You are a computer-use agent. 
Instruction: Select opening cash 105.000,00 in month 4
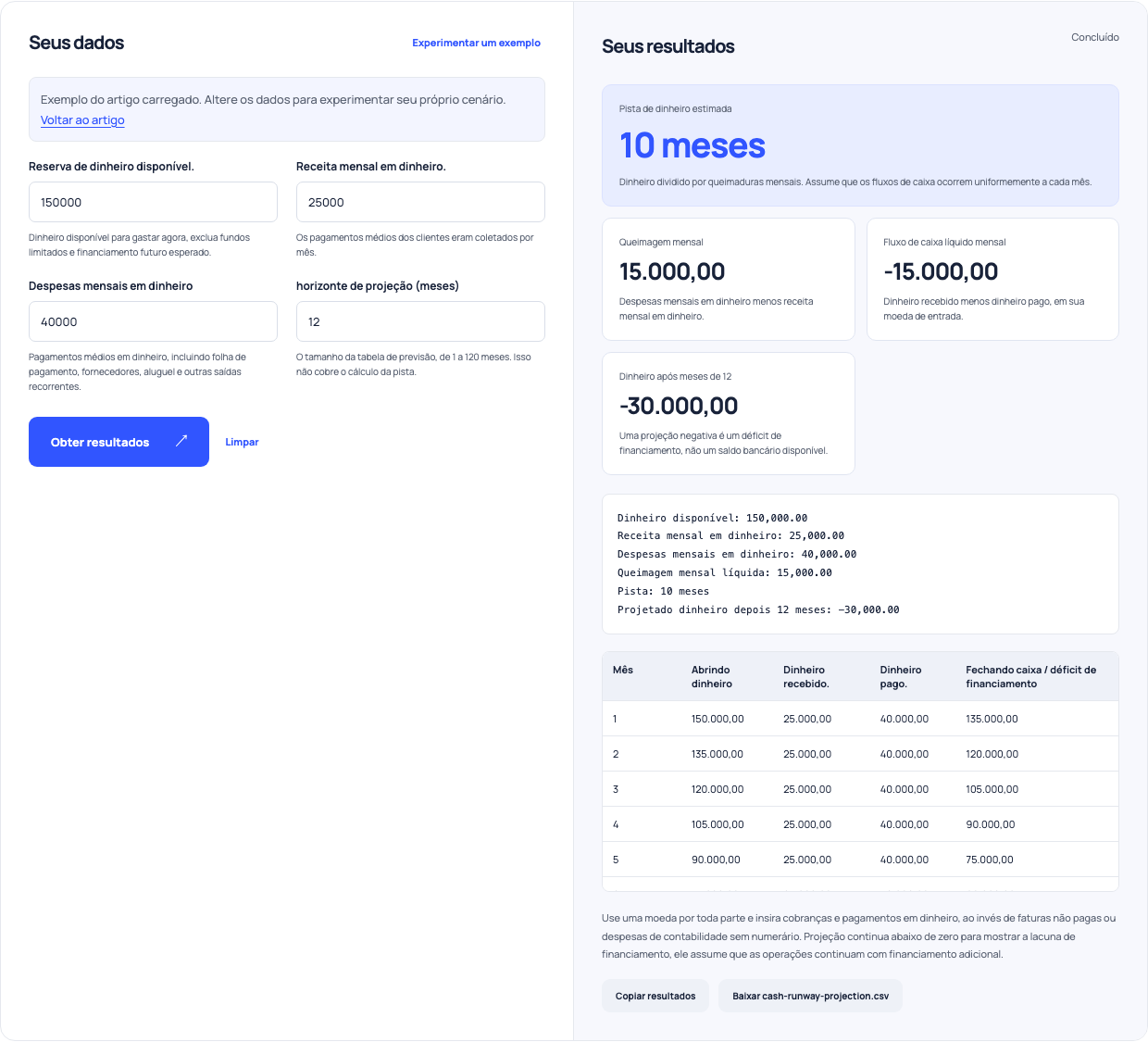tap(717, 824)
